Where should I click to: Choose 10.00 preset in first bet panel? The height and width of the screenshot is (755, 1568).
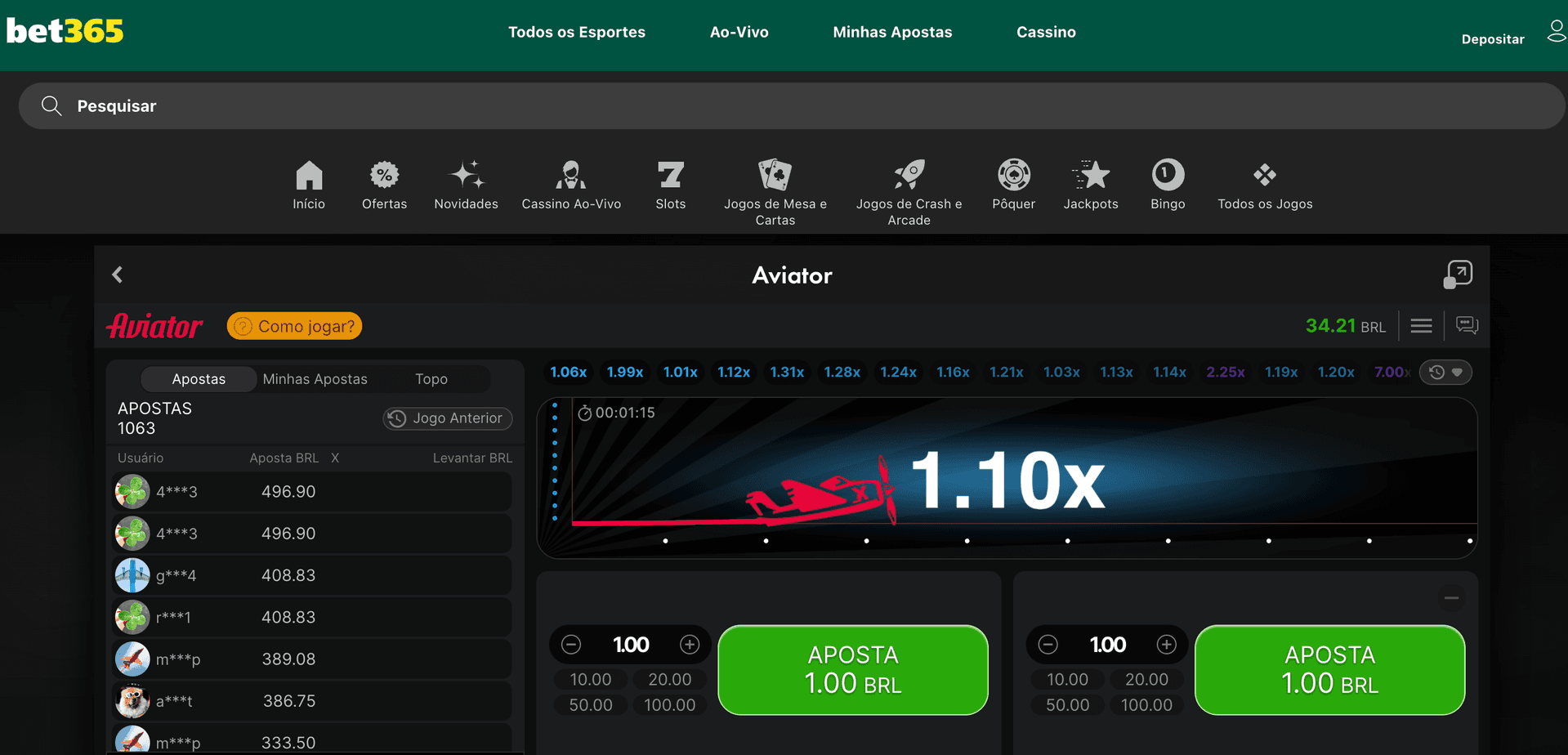pyautogui.click(x=591, y=680)
